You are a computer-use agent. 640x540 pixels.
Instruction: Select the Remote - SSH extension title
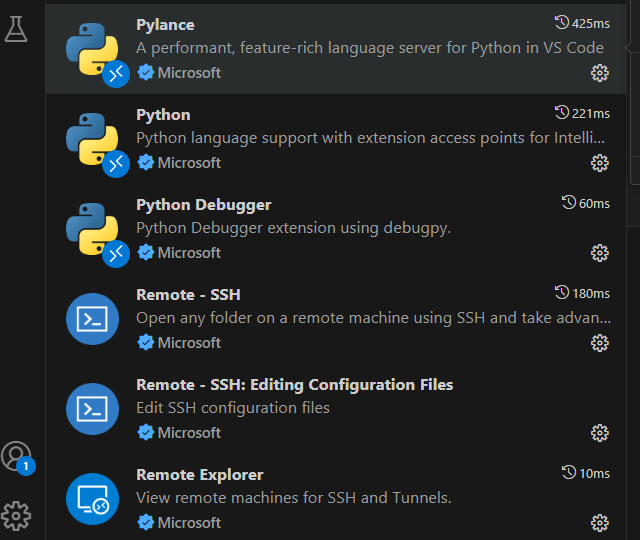coord(188,295)
